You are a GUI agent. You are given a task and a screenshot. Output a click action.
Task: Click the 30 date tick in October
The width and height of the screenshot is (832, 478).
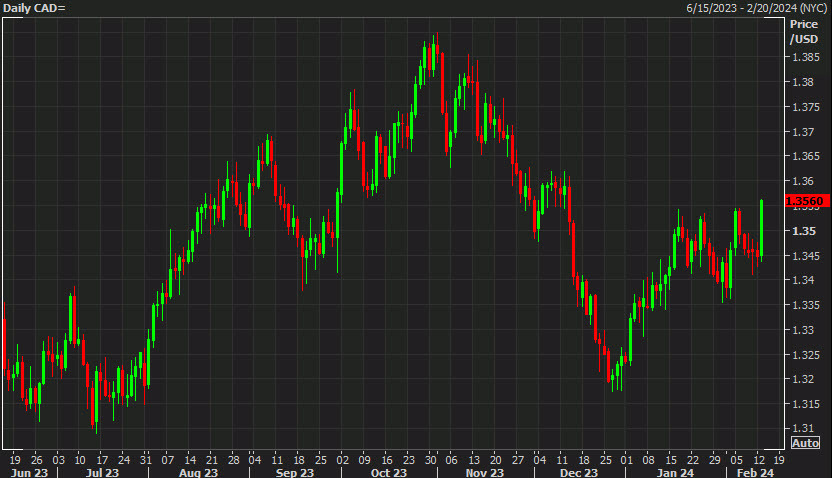tap(430, 460)
